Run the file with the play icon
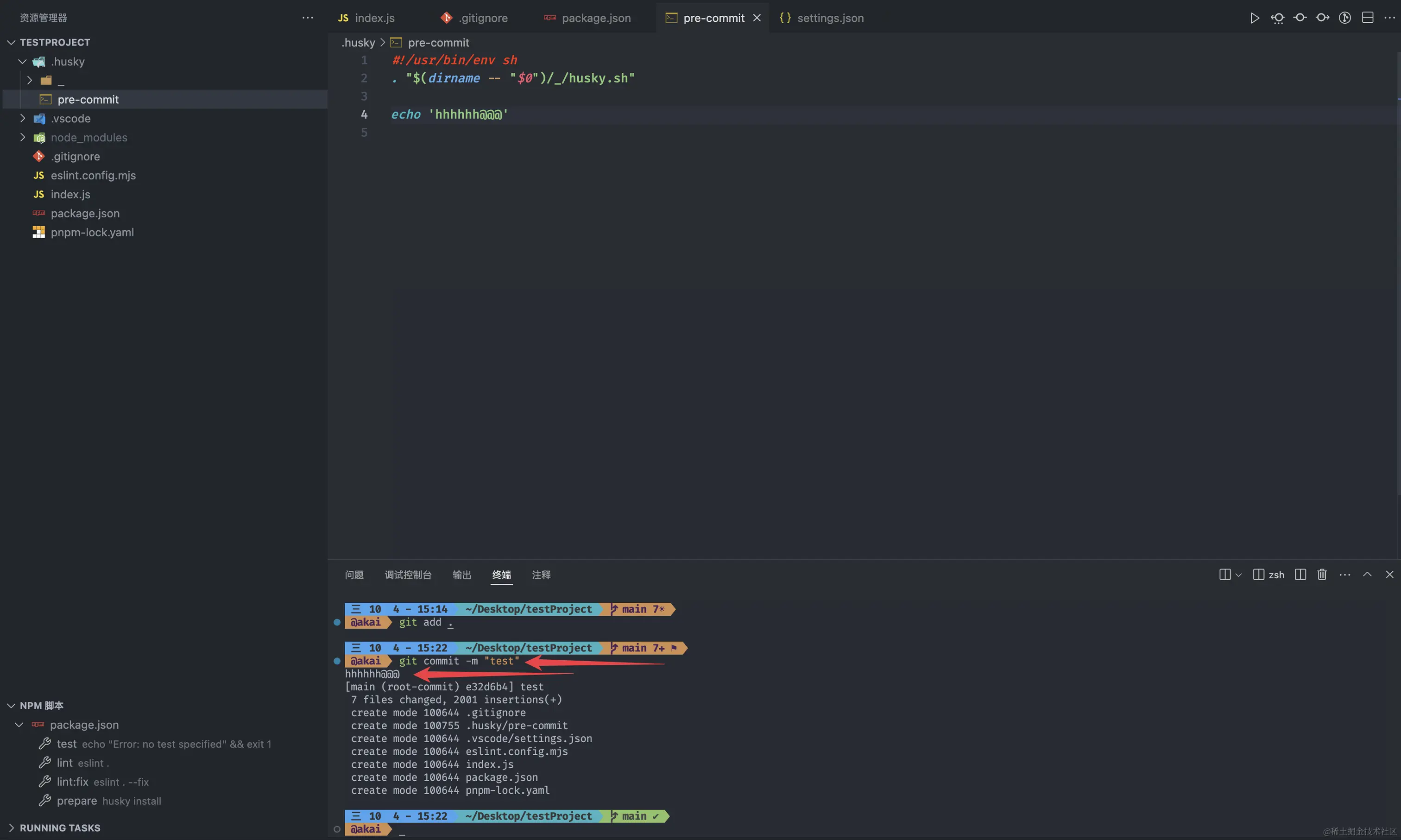The height and width of the screenshot is (840, 1401). [x=1255, y=18]
